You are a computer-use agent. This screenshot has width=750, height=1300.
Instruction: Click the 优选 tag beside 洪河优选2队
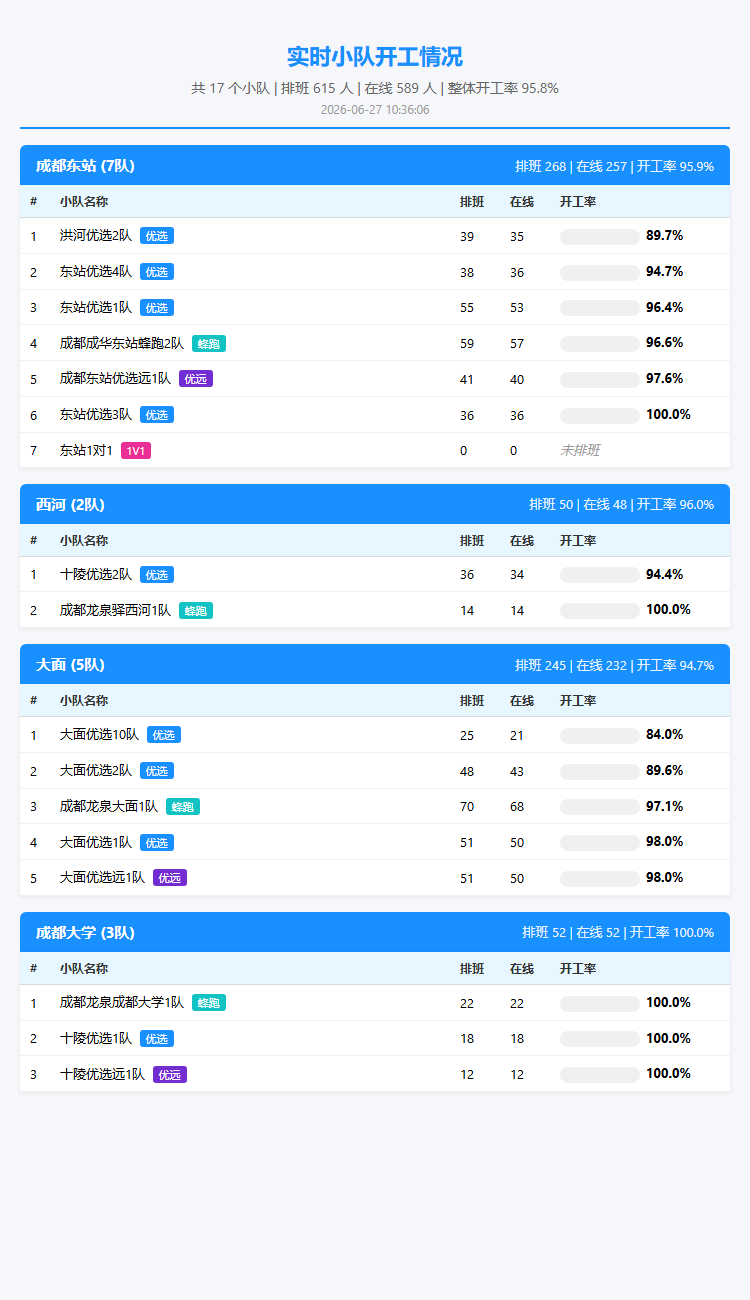(x=157, y=236)
